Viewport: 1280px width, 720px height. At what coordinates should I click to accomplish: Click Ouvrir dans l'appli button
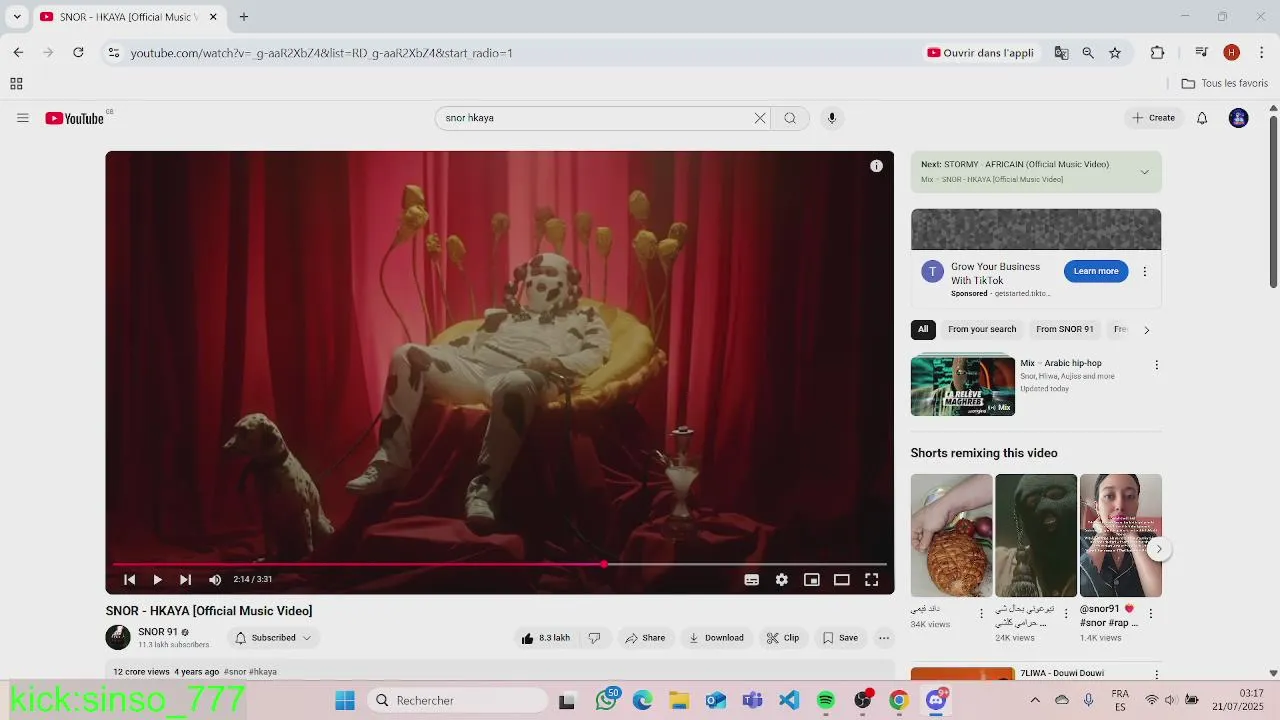click(980, 53)
